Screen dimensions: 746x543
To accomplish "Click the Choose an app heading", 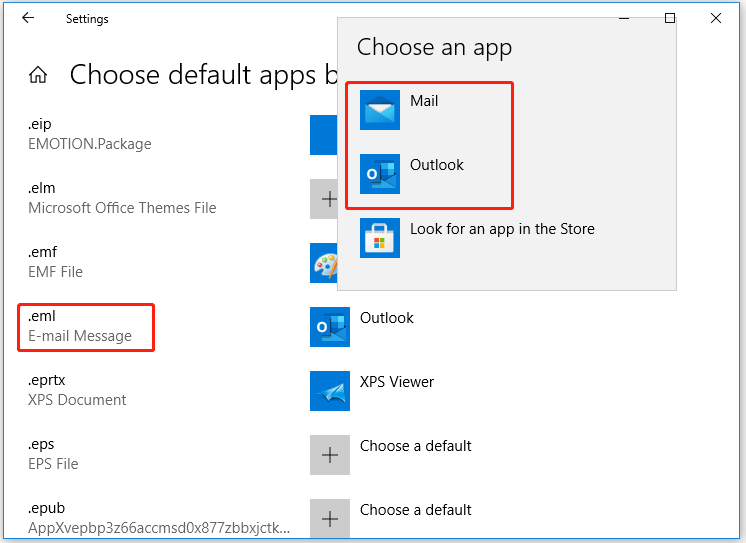I will click(434, 47).
